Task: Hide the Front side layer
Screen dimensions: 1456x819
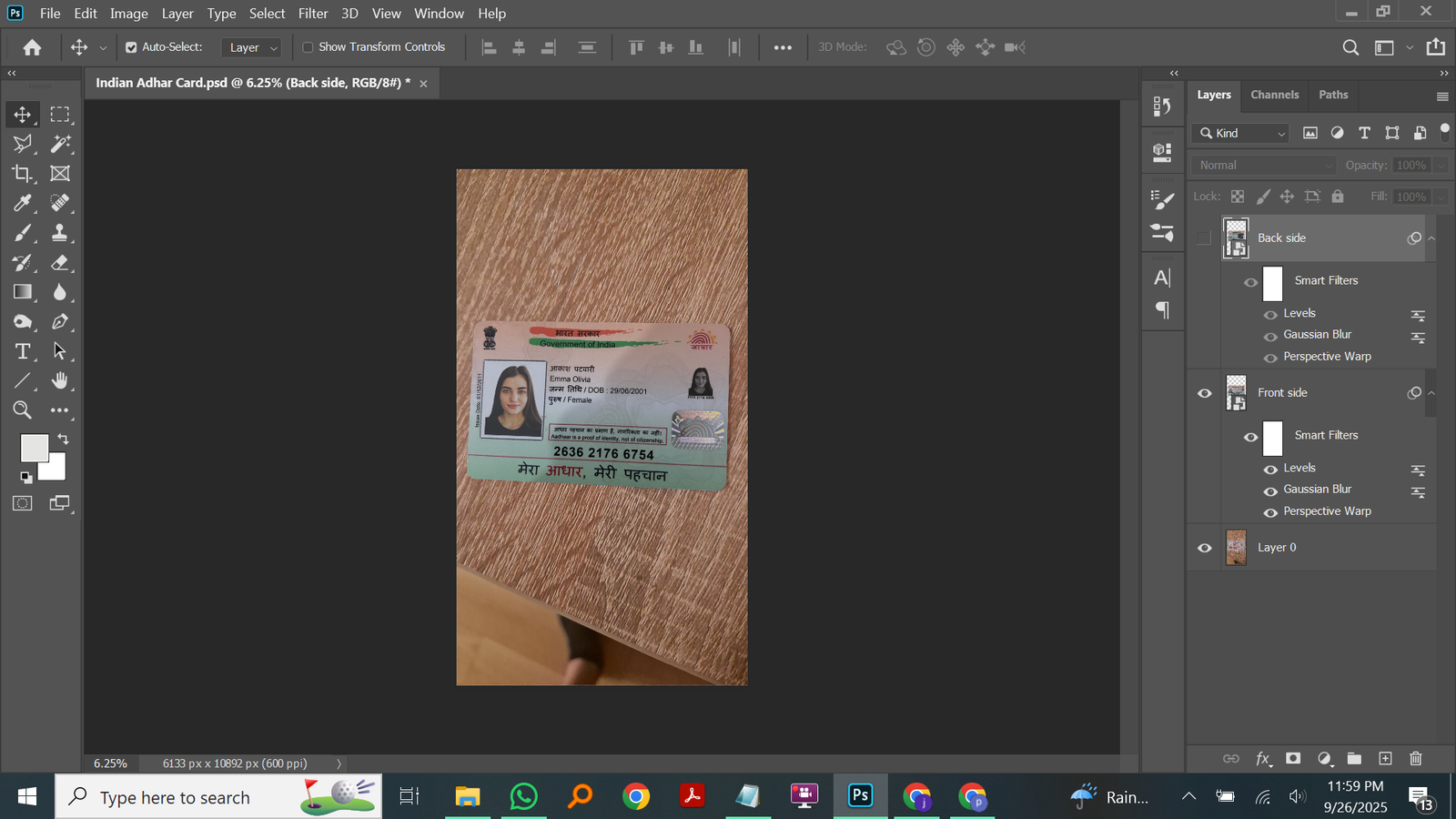Action: [1204, 393]
